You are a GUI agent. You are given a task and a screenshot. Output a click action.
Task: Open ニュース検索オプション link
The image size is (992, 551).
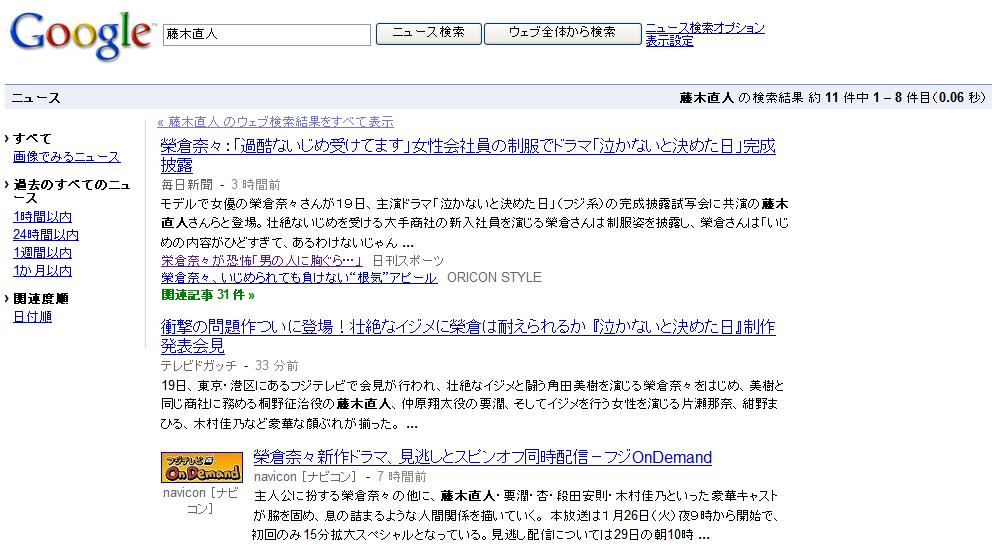705,28
